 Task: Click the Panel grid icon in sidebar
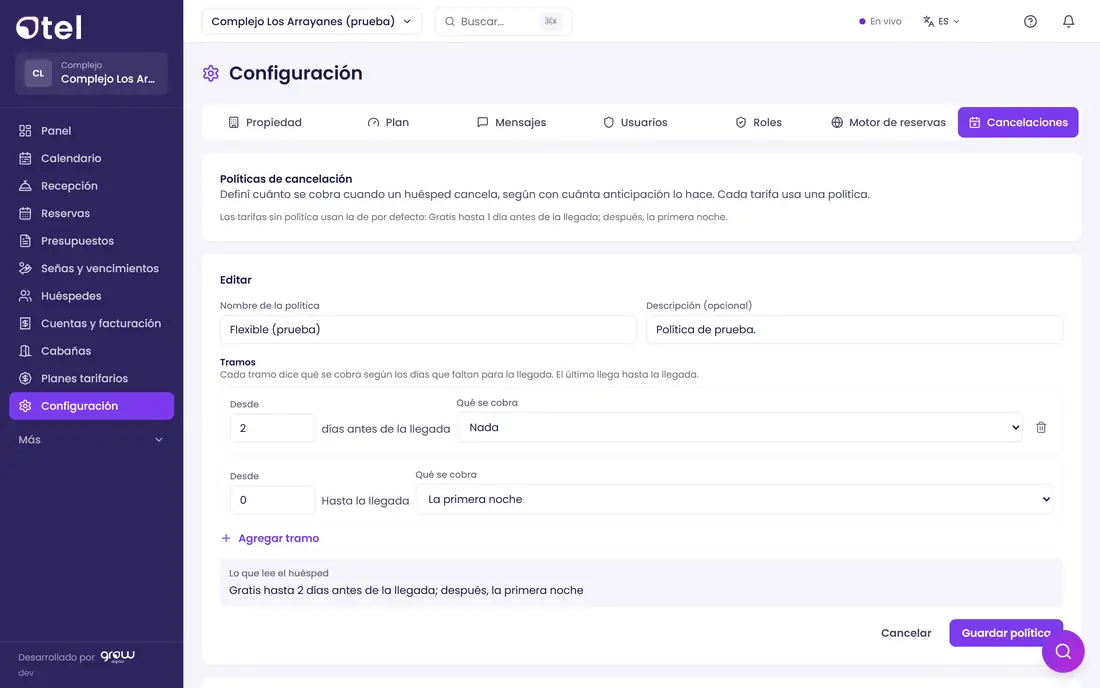coord(25,130)
